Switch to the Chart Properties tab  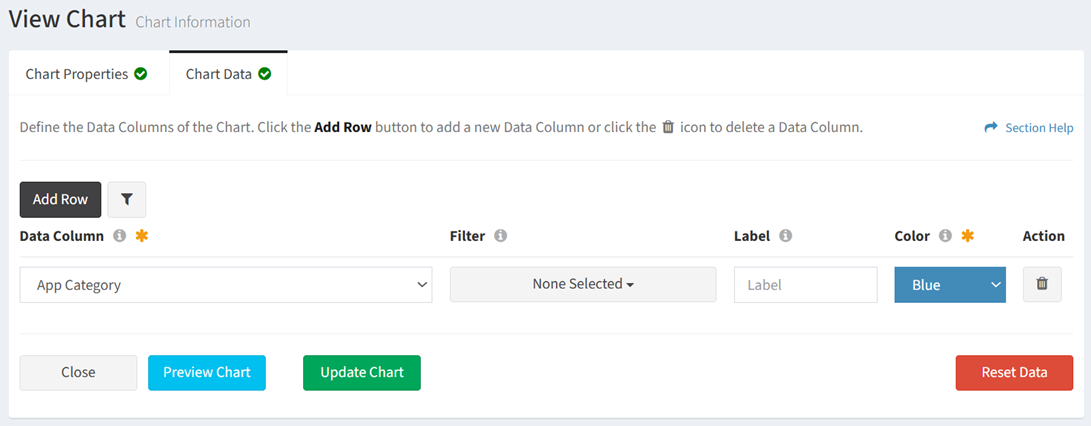pos(86,74)
